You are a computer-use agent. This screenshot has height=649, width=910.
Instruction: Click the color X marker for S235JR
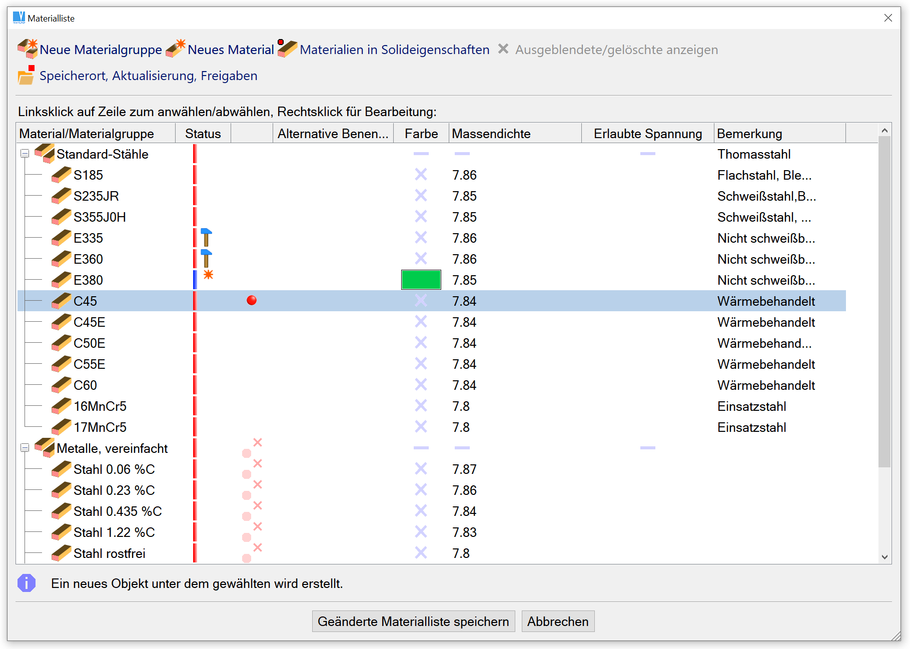click(421, 196)
